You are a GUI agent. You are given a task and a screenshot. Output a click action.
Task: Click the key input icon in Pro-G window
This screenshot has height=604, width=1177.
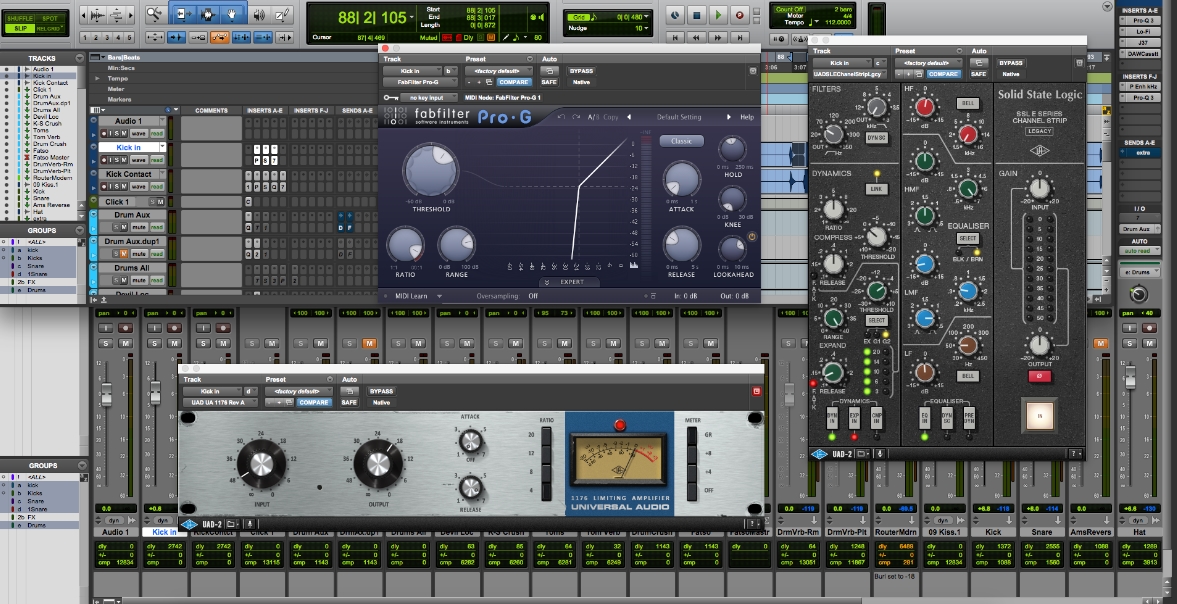point(390,98)
